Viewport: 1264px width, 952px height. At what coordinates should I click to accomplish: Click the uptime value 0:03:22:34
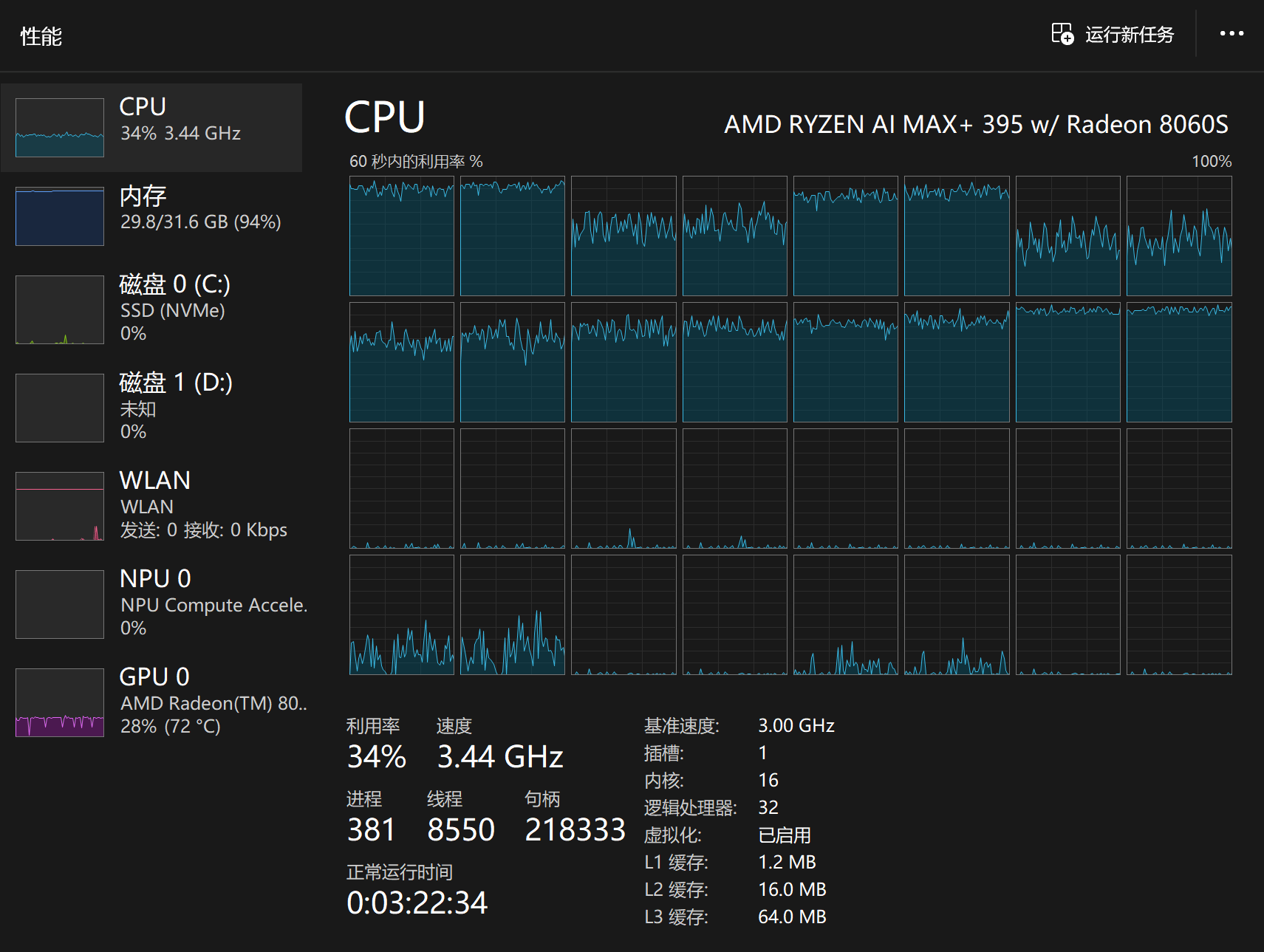point(417,903)
